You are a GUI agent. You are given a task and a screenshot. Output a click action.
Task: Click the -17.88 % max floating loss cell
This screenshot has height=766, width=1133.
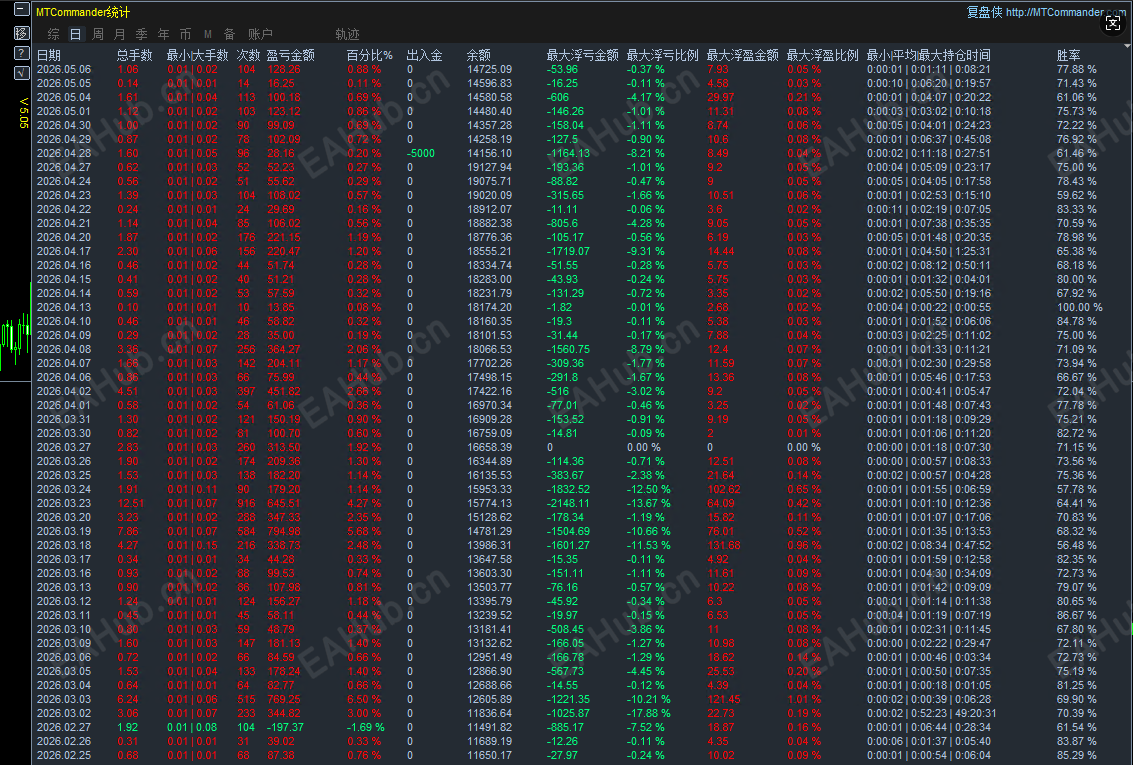[649, 713]
